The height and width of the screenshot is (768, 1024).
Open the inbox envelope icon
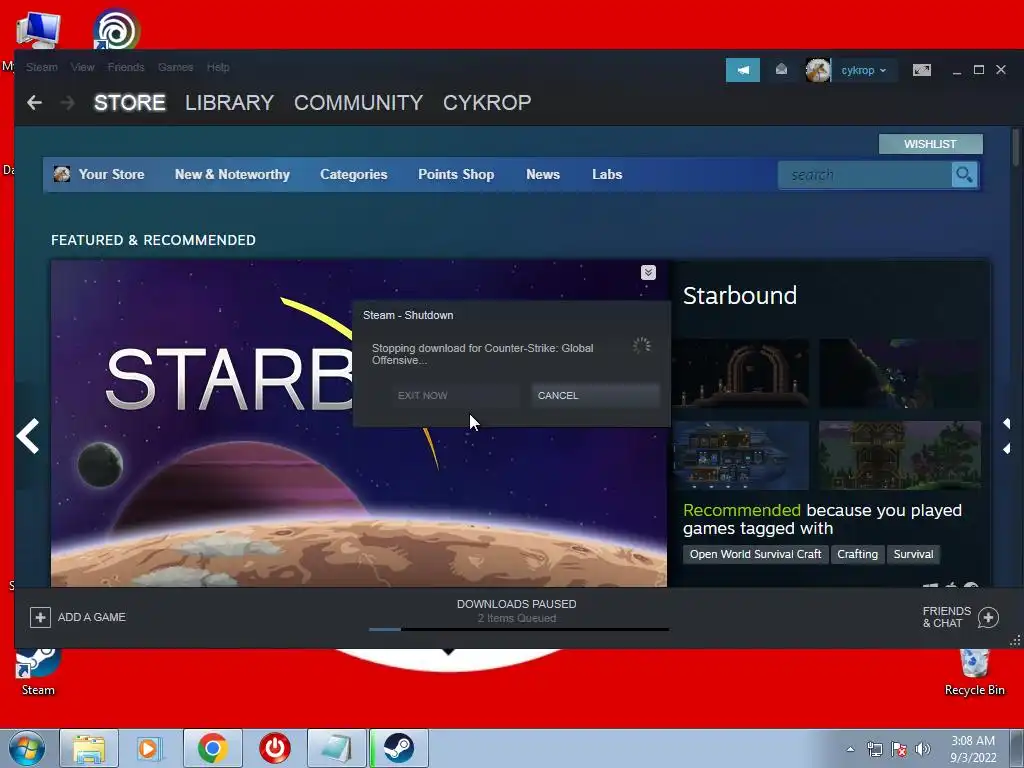[x=781, y=70]
